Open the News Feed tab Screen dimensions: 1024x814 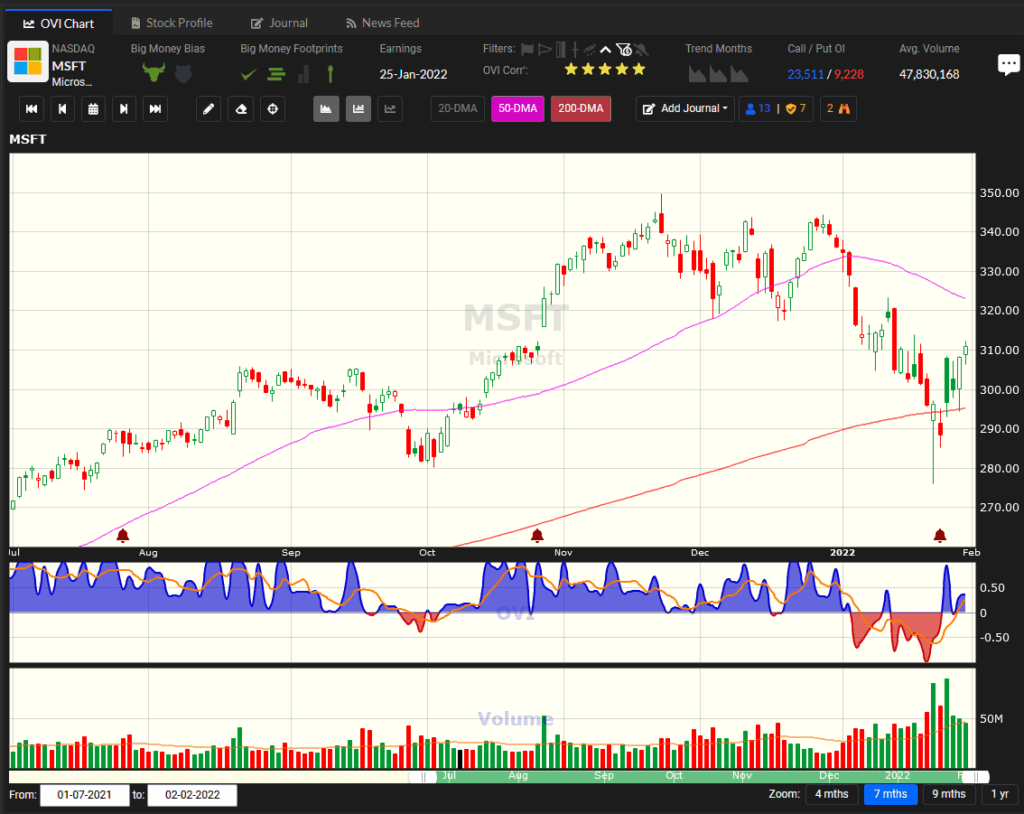tap(382, 22)
